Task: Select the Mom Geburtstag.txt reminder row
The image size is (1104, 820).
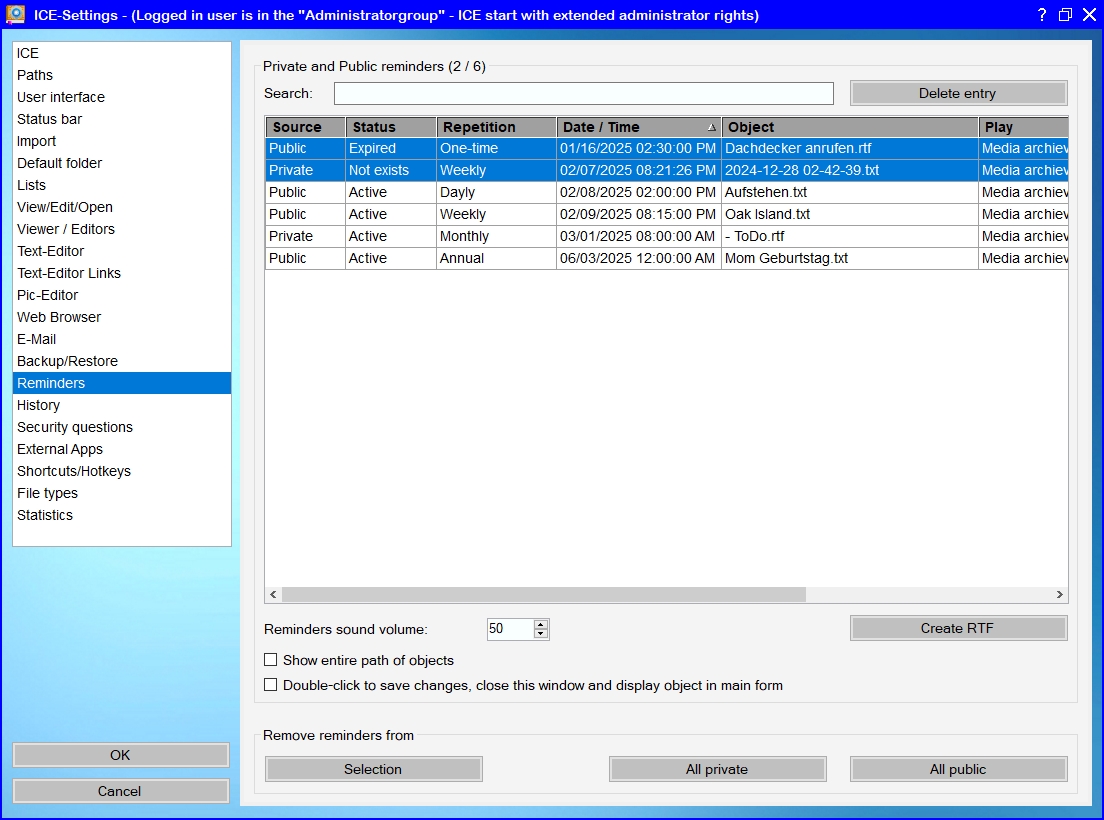Action: tap(786, 258)
